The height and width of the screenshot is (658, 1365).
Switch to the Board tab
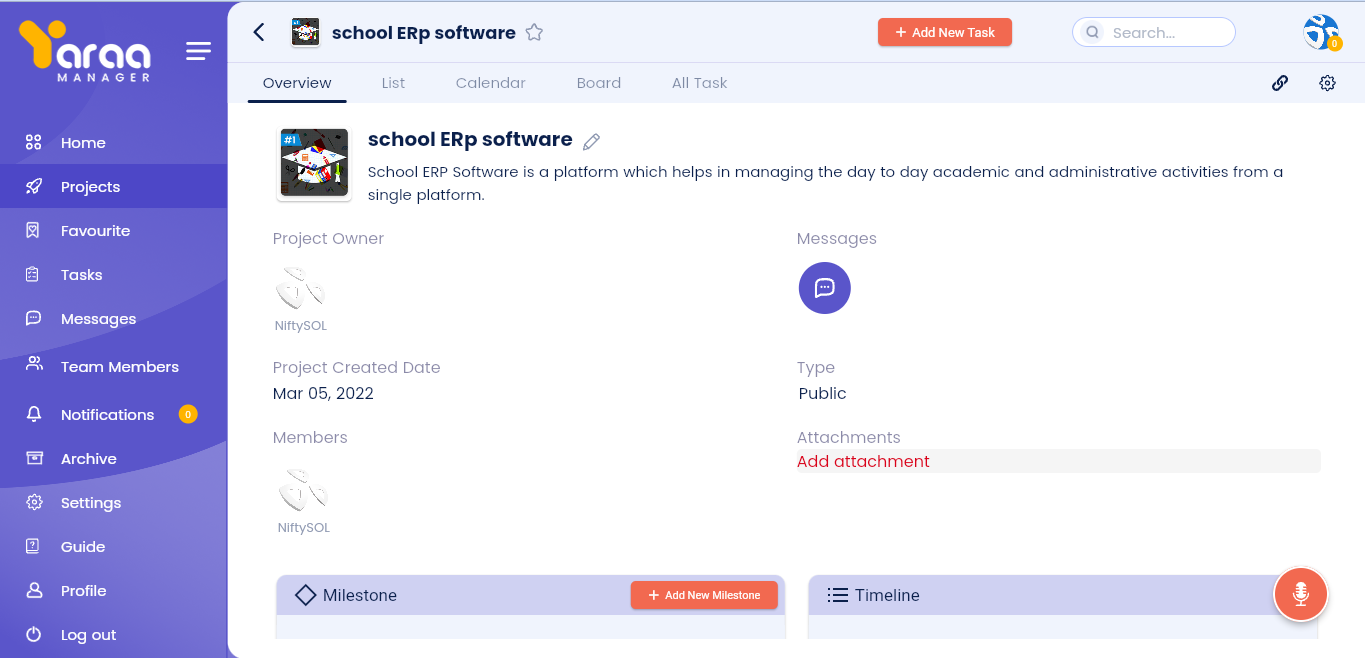[x=598, y=83]
